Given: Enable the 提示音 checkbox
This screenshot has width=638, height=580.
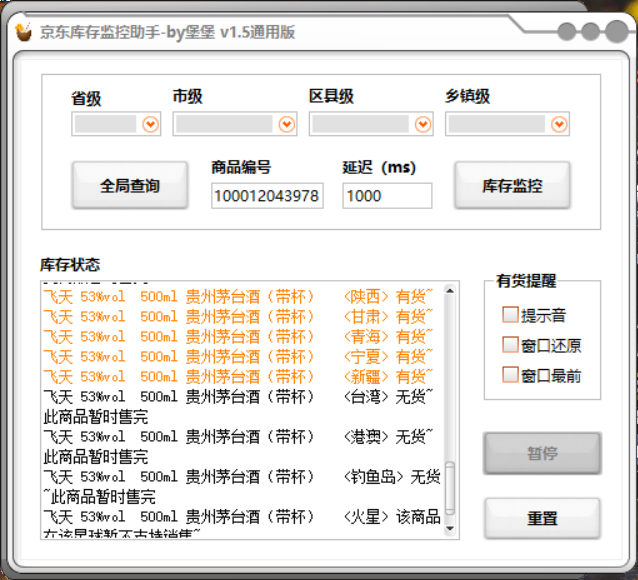Looking at the screenshot, I should point(510,315).
